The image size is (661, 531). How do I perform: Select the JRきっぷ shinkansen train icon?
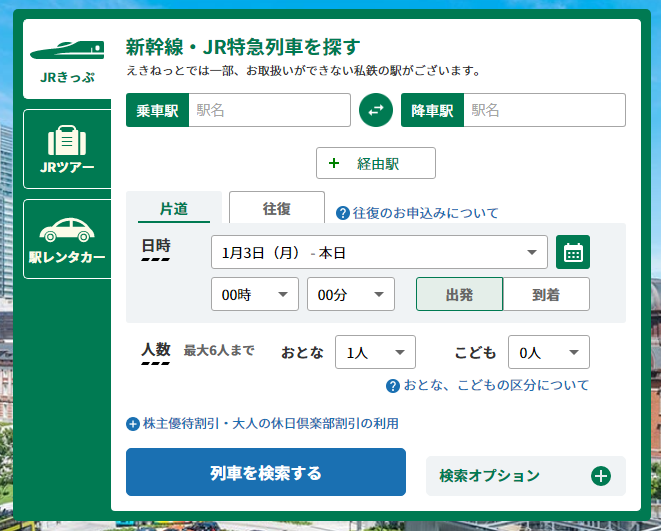pyautogui.click(x=67, y=50)
